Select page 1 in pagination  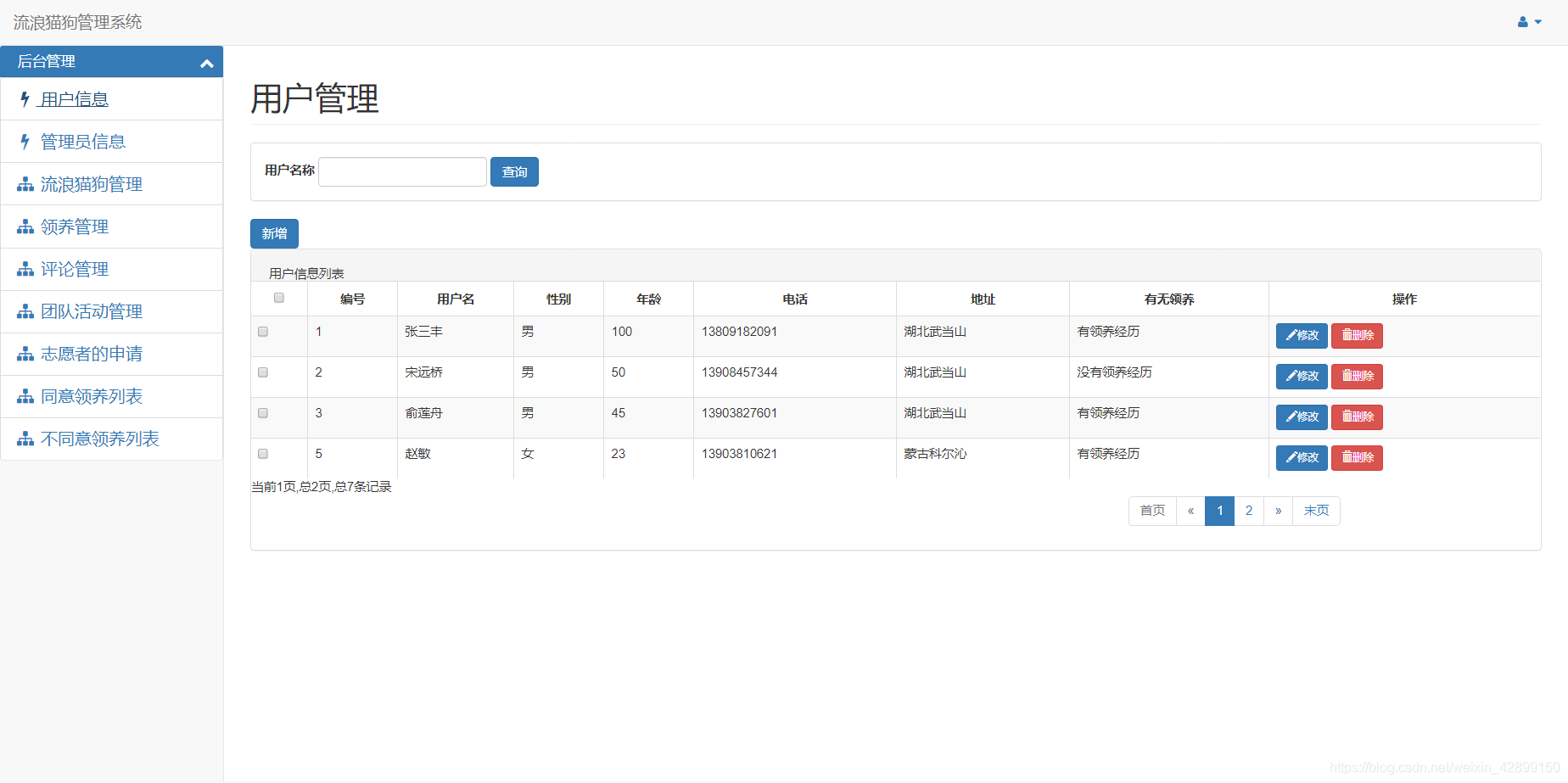(x=1220, y=511)
